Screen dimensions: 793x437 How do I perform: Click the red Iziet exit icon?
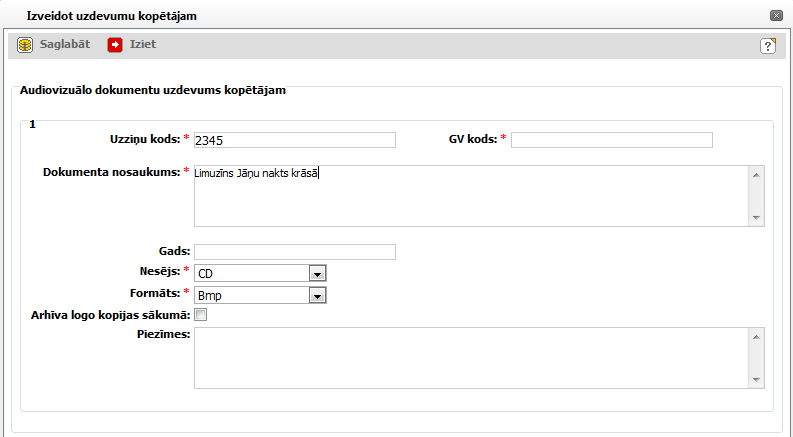[x=115, y=45]
